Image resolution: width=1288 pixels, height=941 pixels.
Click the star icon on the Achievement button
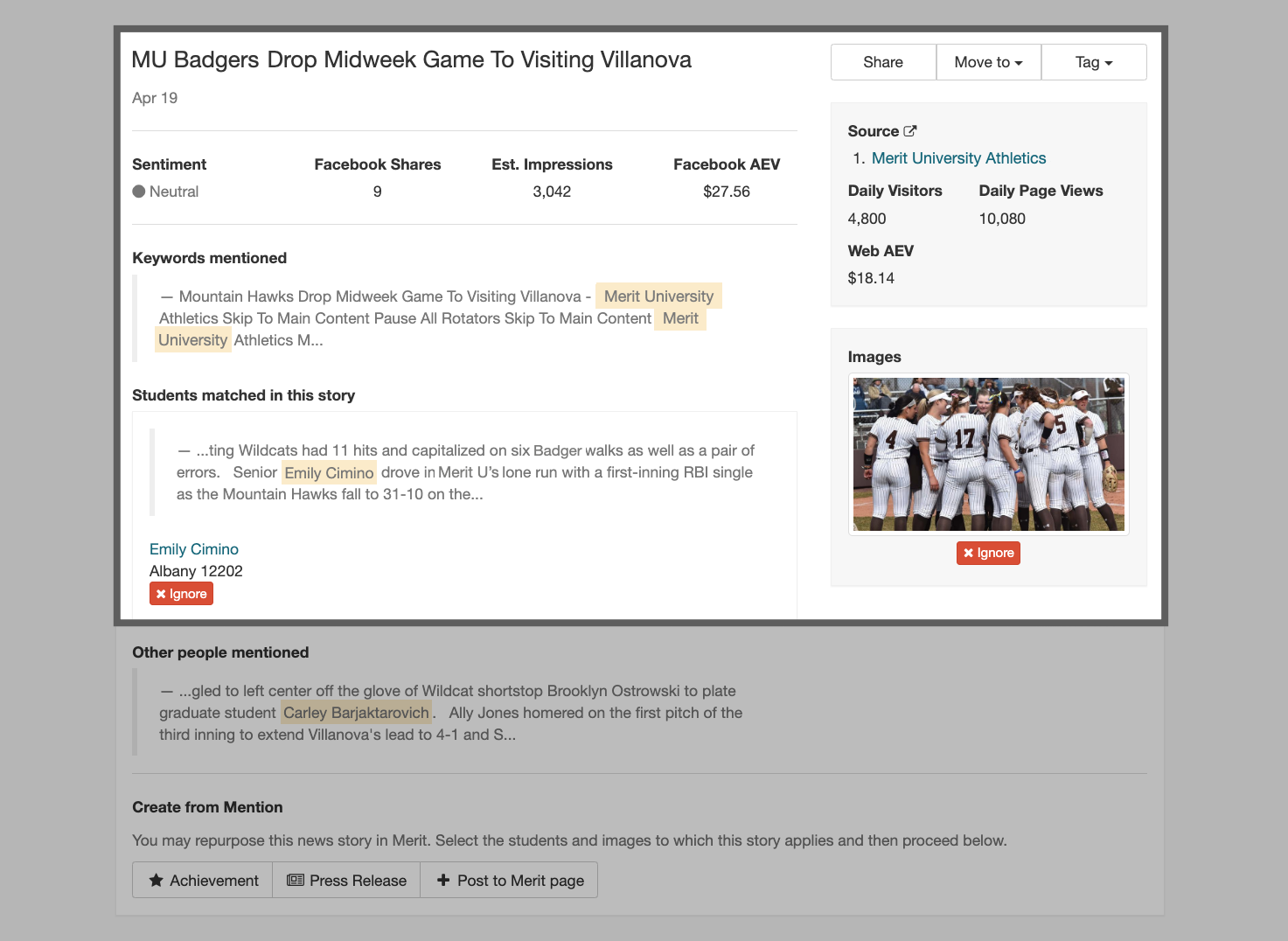click(156, 880)
